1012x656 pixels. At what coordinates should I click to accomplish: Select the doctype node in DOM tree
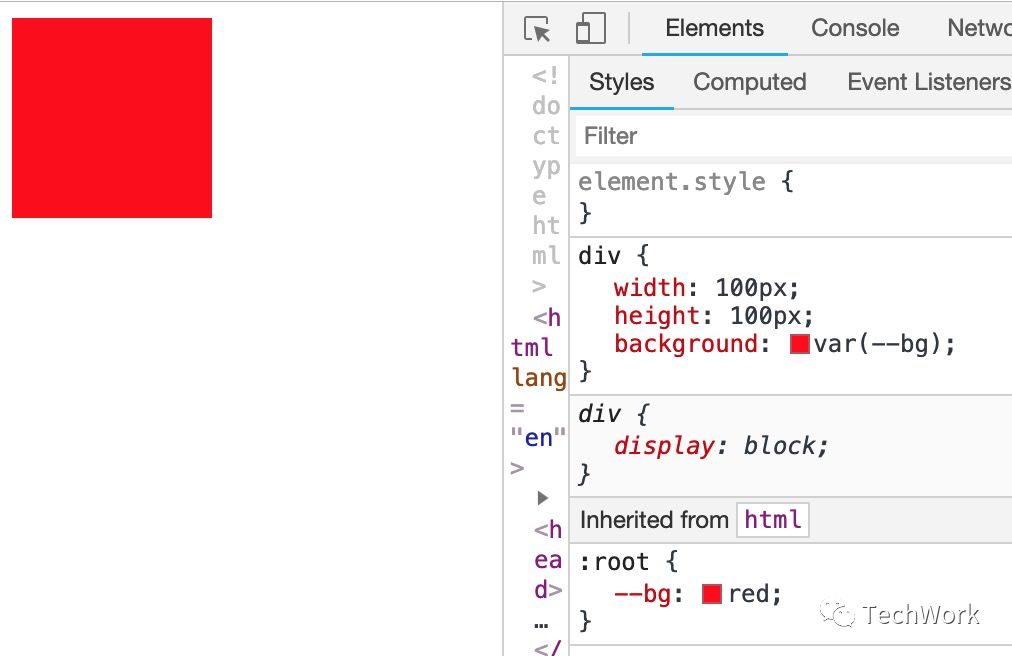[546, 180]
